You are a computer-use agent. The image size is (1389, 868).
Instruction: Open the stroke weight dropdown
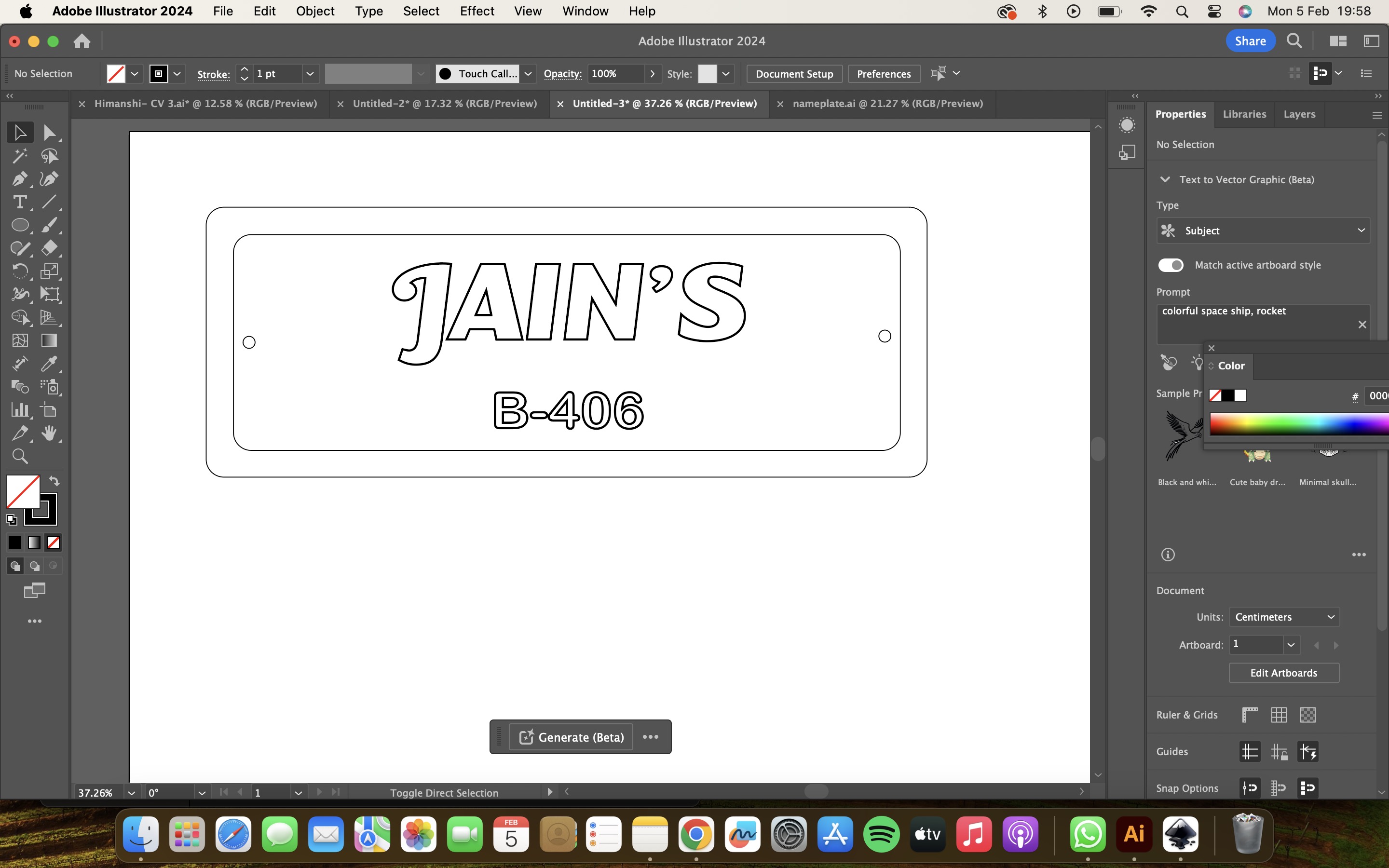click(x=309, y=73)
